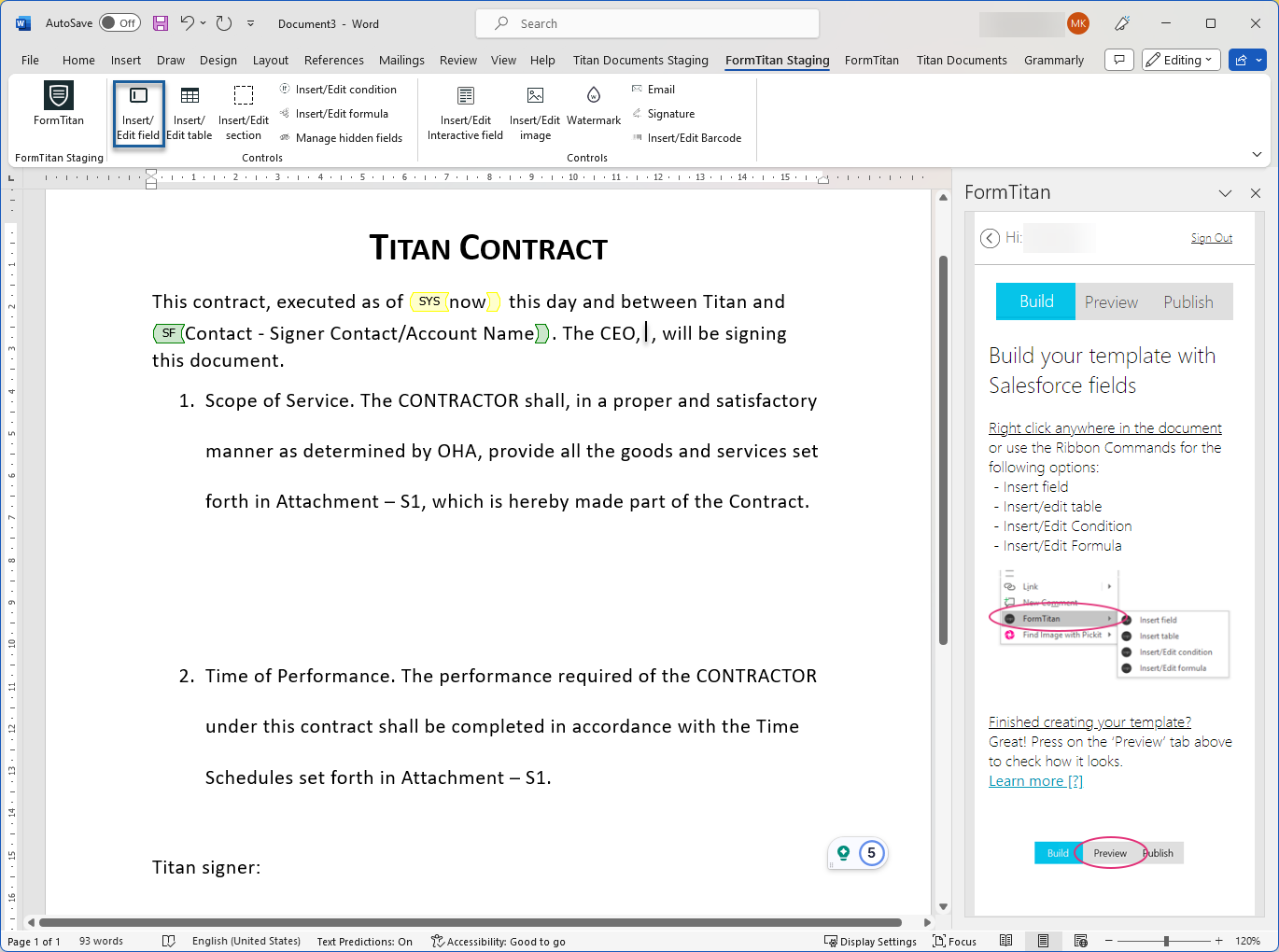Click Insert/Edit section icon
Image resolution: width=1279 pixels, height=952 pixels.
pos(244,112)
